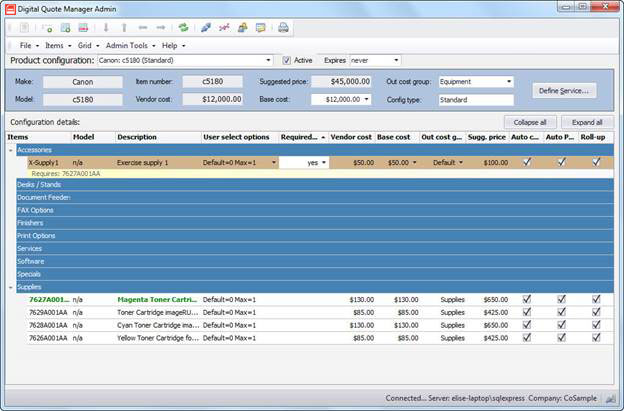Open the Product configuration dropdown
This screenshot has height=411, width=624.
tap(269, 60)
